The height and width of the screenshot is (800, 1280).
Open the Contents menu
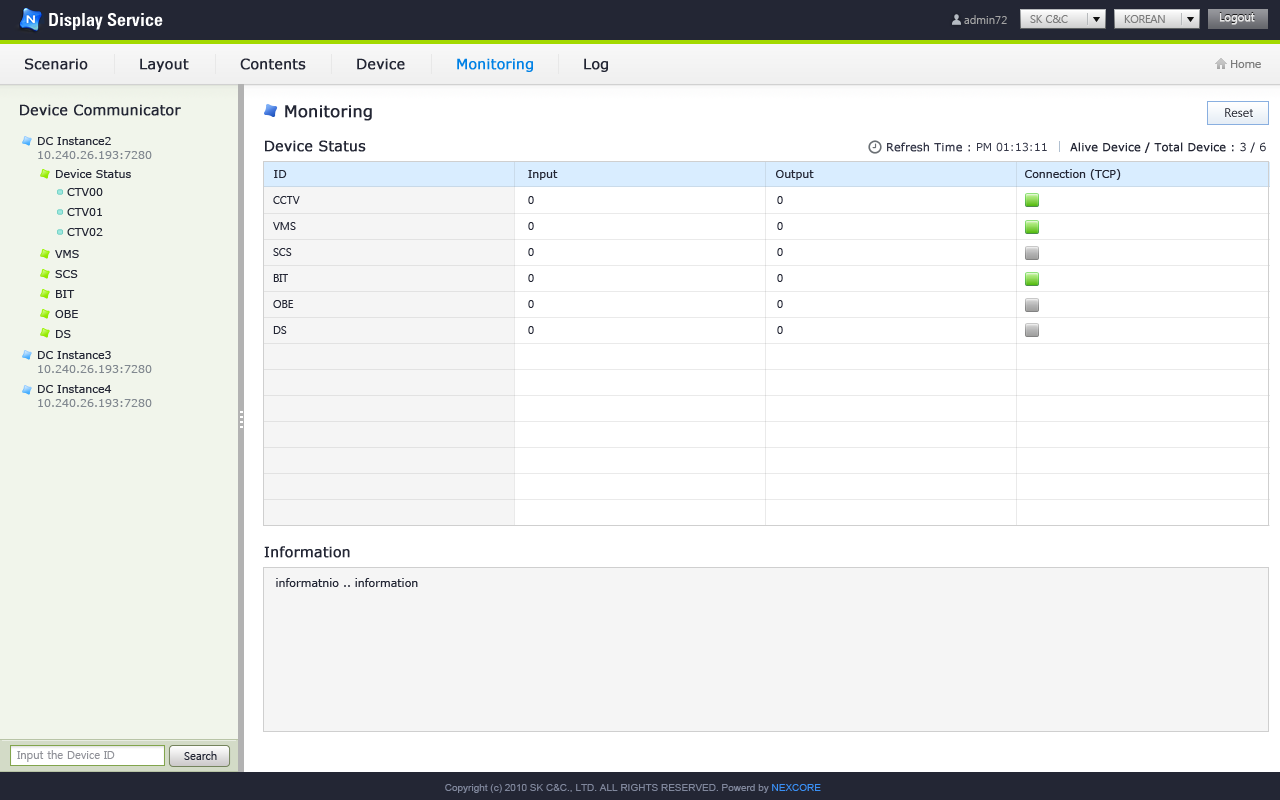point(273,64)
